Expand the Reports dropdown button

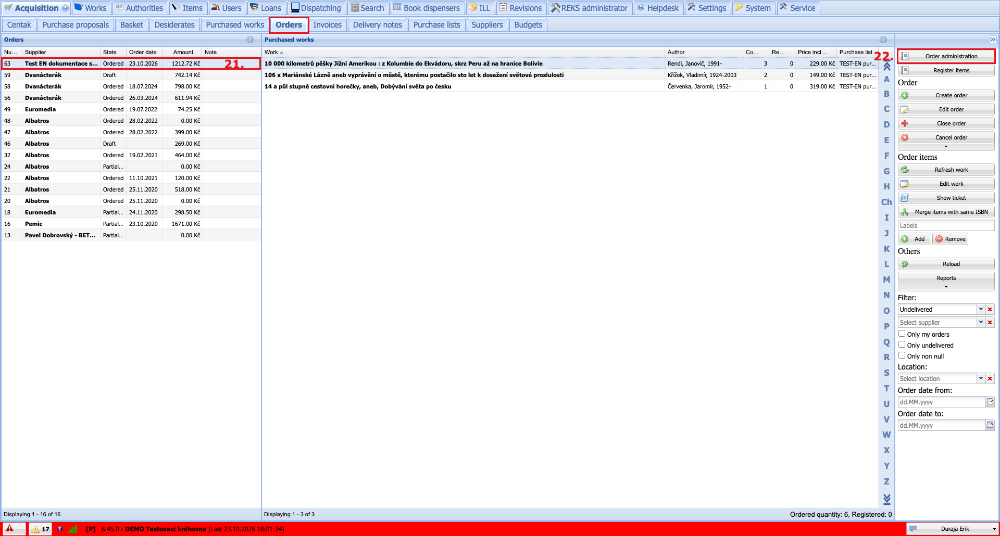tap(946, 281)
